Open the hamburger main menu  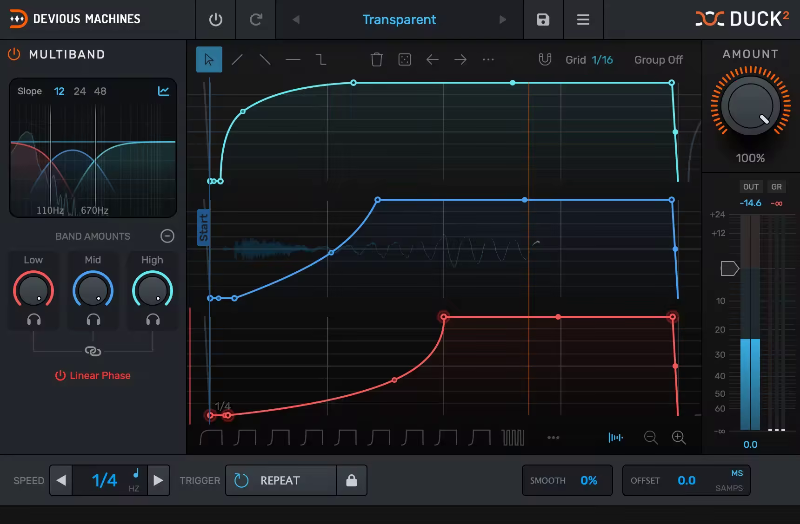[583, 20]
